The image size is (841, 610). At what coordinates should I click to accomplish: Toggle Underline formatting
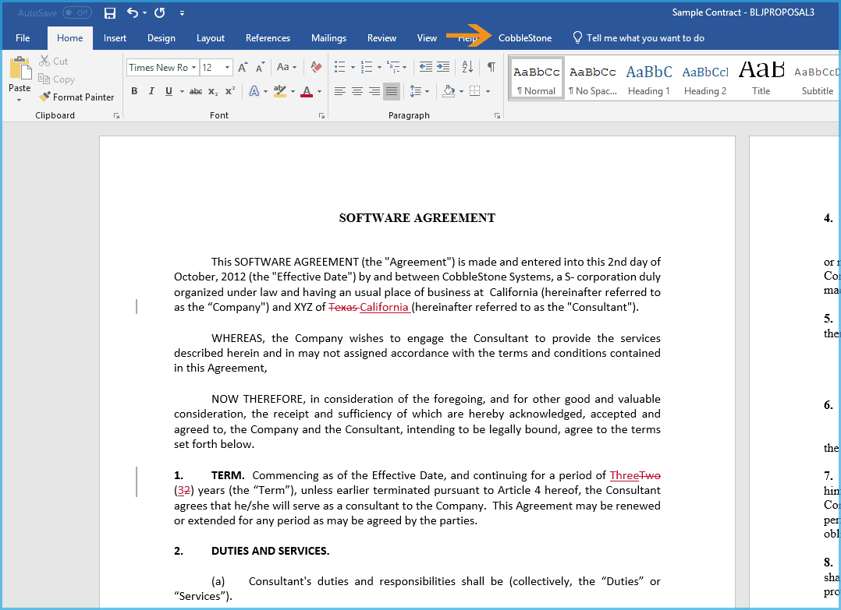[x=168, y=91]
